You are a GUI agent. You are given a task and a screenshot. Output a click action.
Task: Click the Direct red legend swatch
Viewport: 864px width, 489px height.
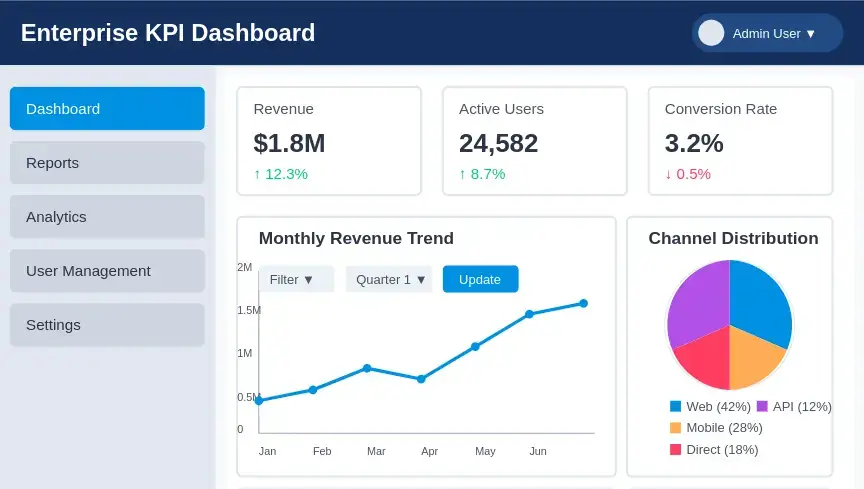click(x=676, y=449)
